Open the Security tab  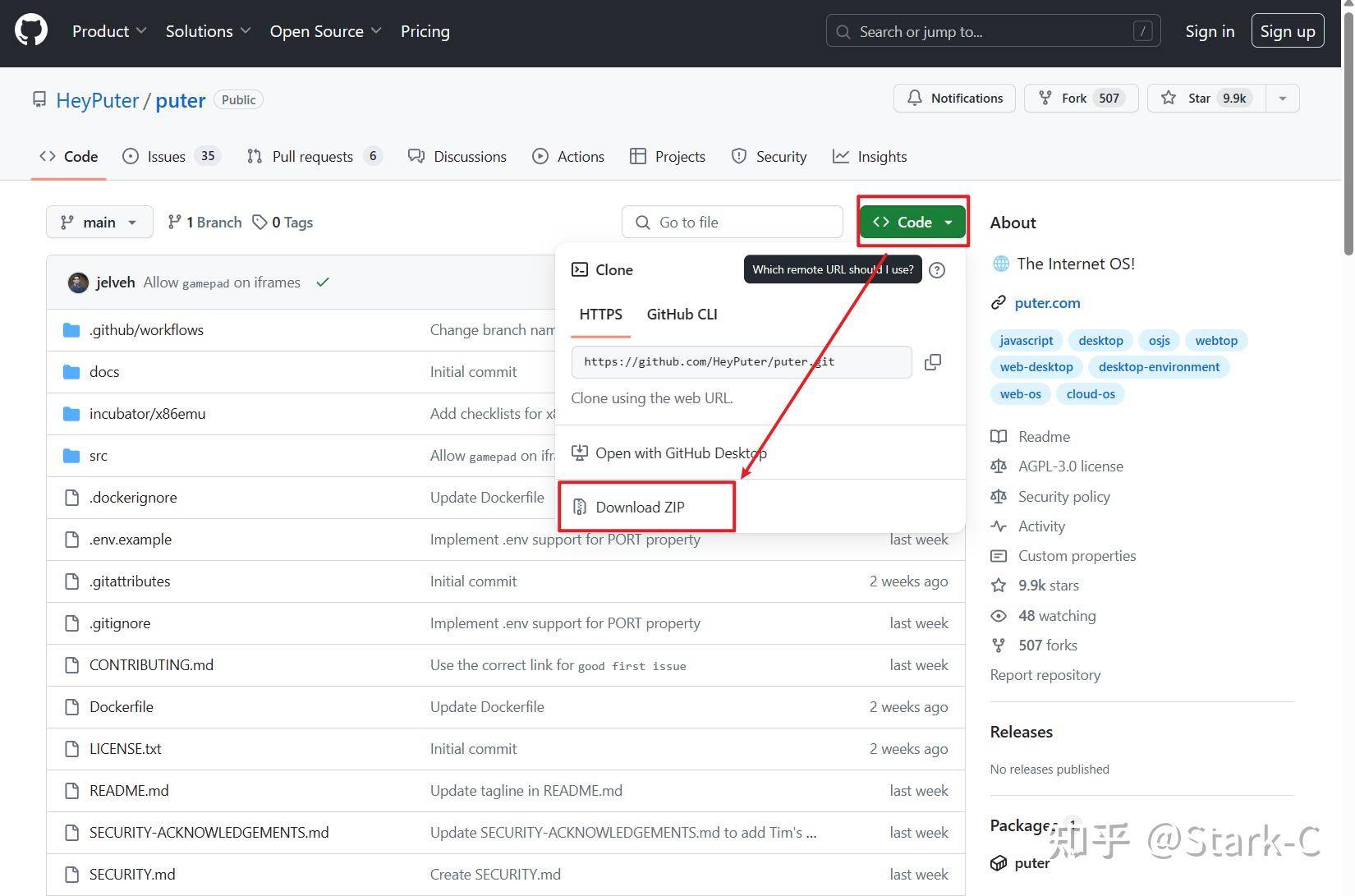point(769,157)
